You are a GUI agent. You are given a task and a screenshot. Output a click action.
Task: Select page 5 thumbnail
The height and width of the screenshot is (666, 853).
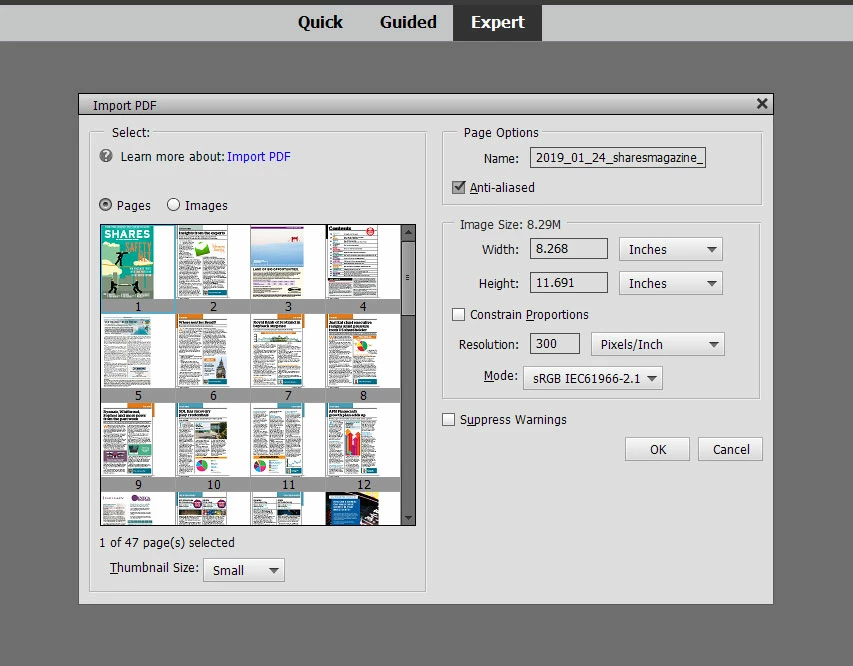pyautogui.click(x=138, y=358)
